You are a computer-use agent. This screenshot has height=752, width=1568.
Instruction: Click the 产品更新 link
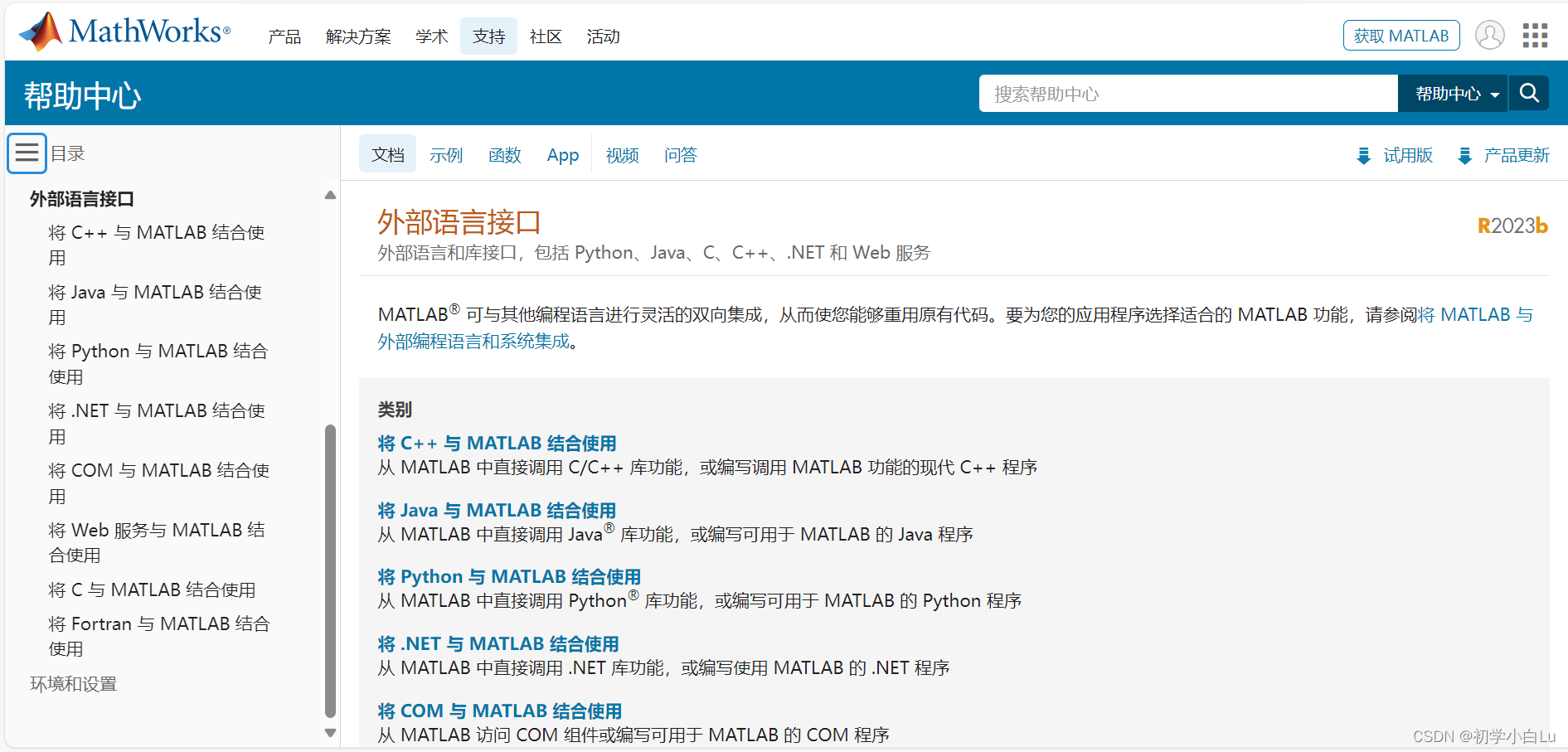[1517, 155]
